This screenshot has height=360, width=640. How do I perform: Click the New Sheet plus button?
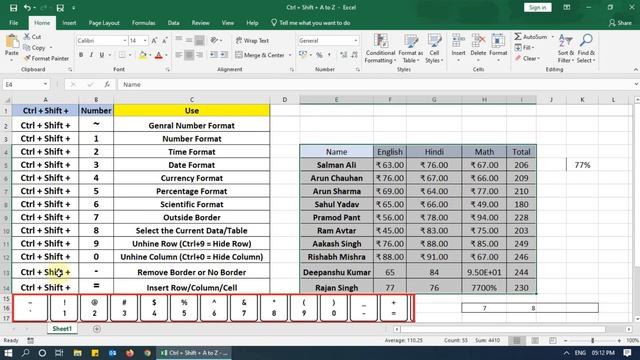tap(97, 329)
